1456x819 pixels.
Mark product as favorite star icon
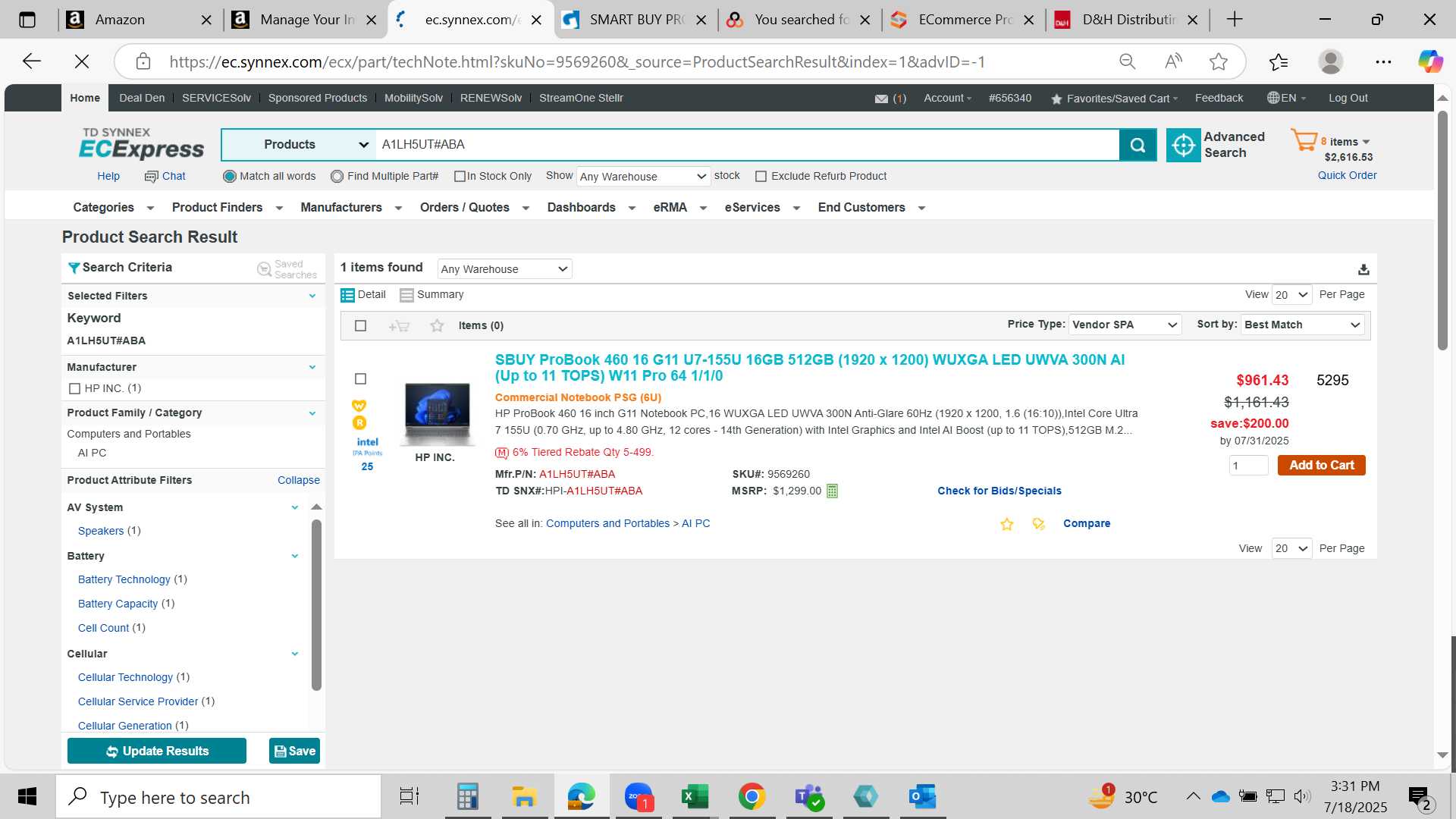point(1007,524)
